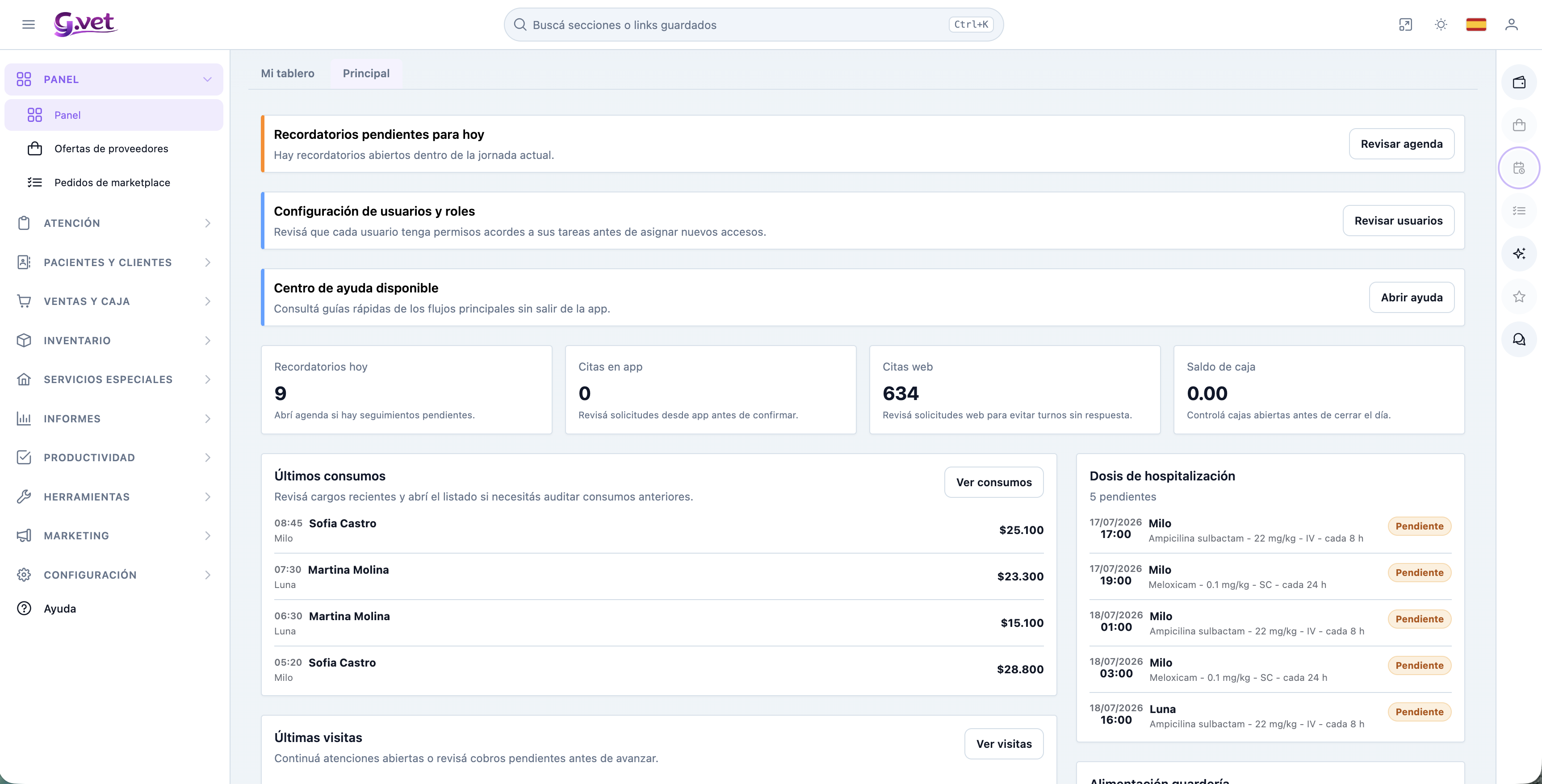Expand the HERRAMIENTAS section chevron

pyautogui.click(x=207, y=497)
